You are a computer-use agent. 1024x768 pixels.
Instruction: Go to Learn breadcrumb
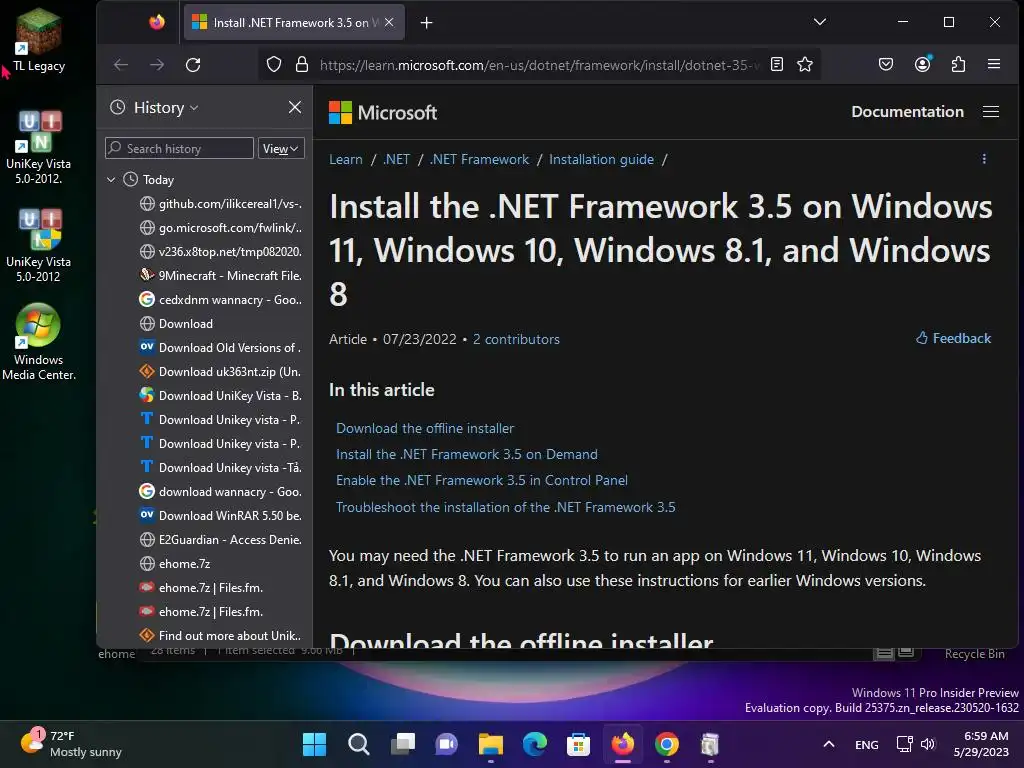[x=345, y=159]
